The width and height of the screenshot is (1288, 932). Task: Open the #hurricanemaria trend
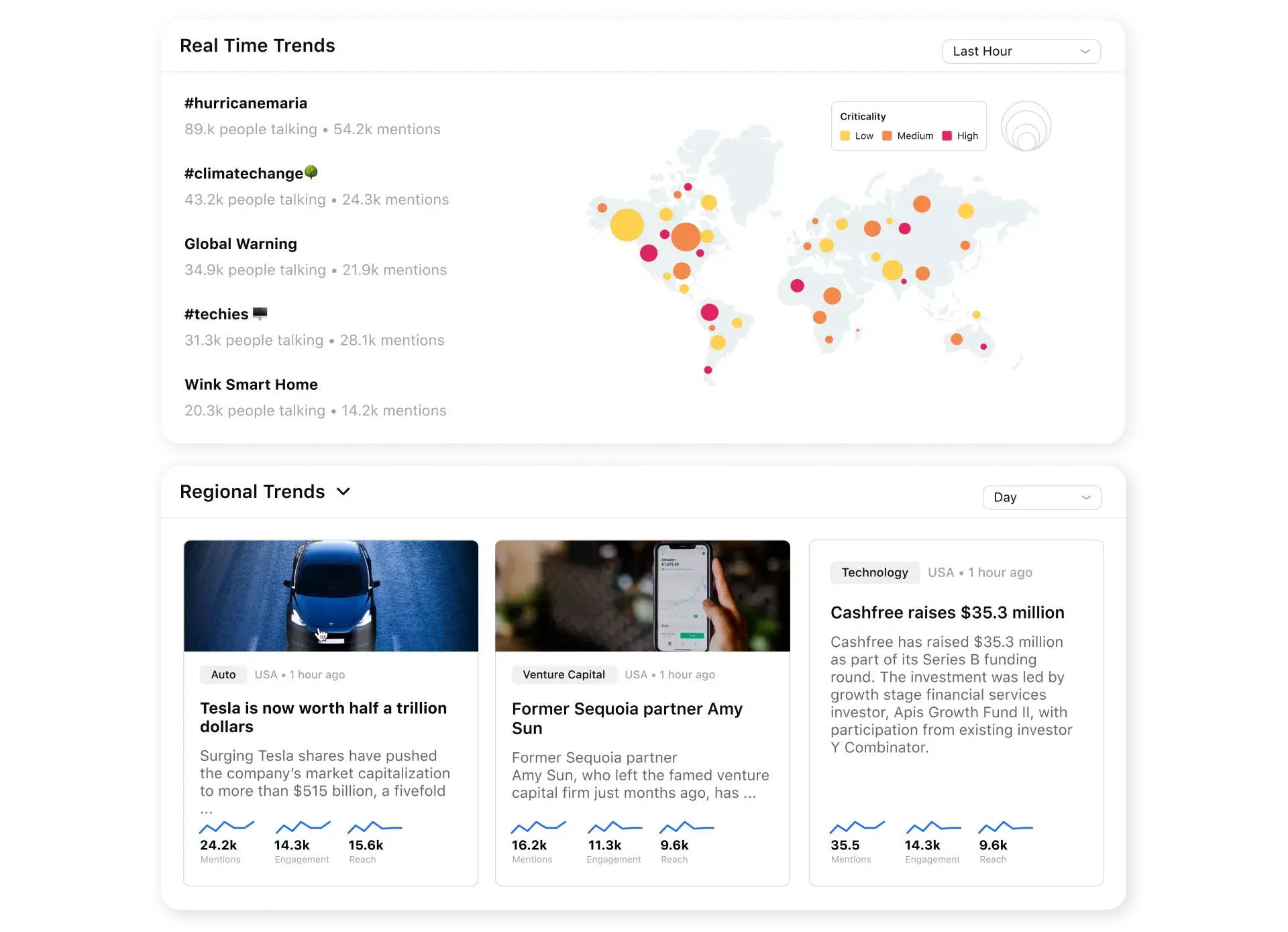coord(246,103)
